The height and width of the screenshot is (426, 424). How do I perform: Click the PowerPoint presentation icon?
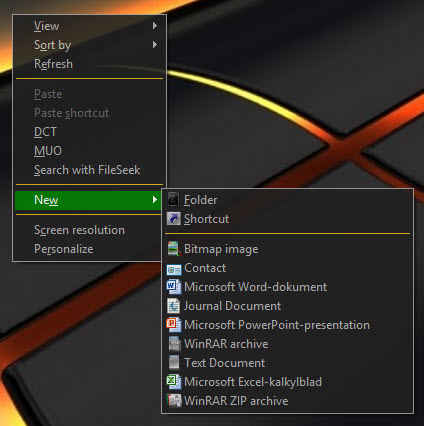pos(174,325)
